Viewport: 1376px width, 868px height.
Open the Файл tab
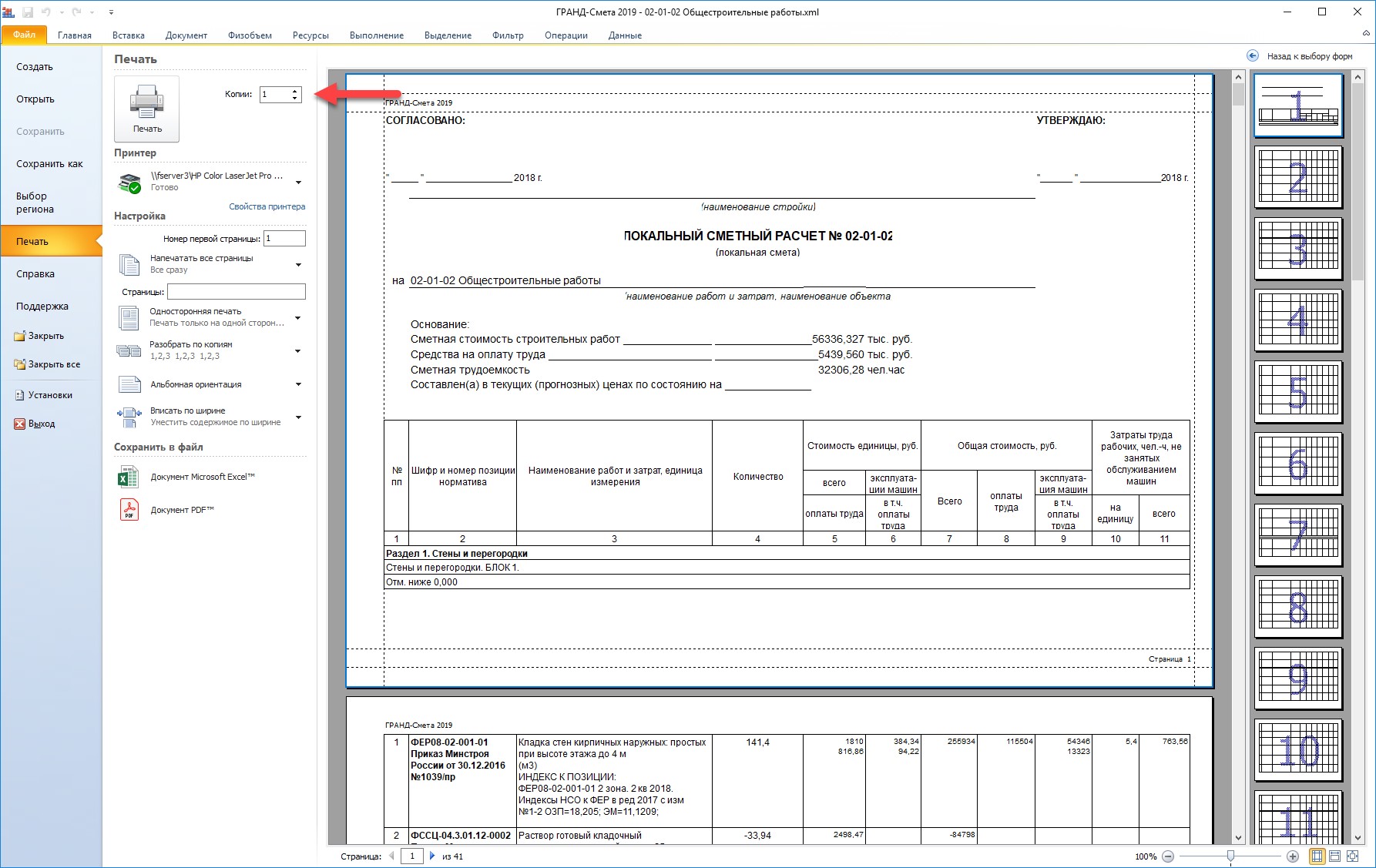24,35
